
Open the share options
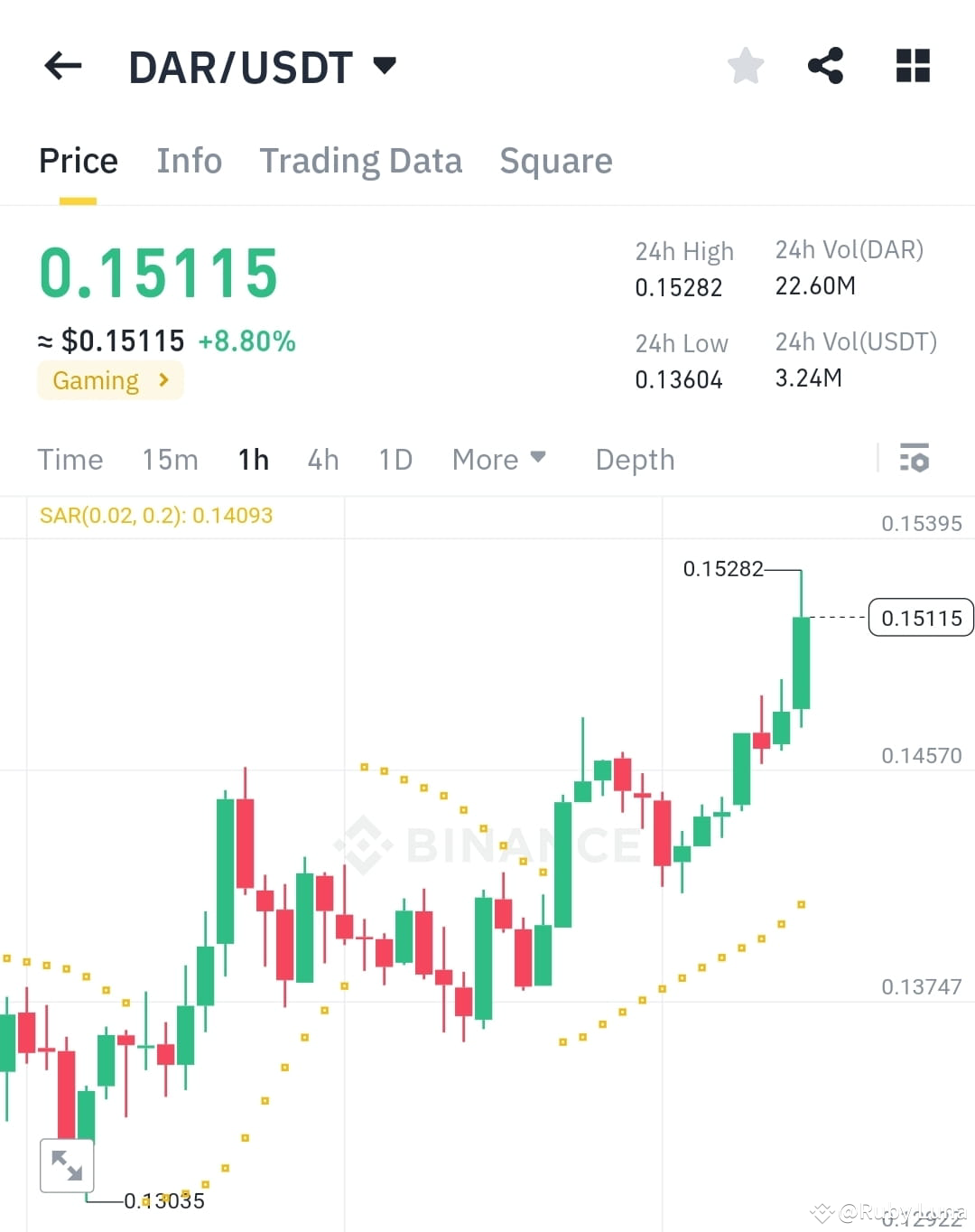pyautogui.click(x=826, y=65)
